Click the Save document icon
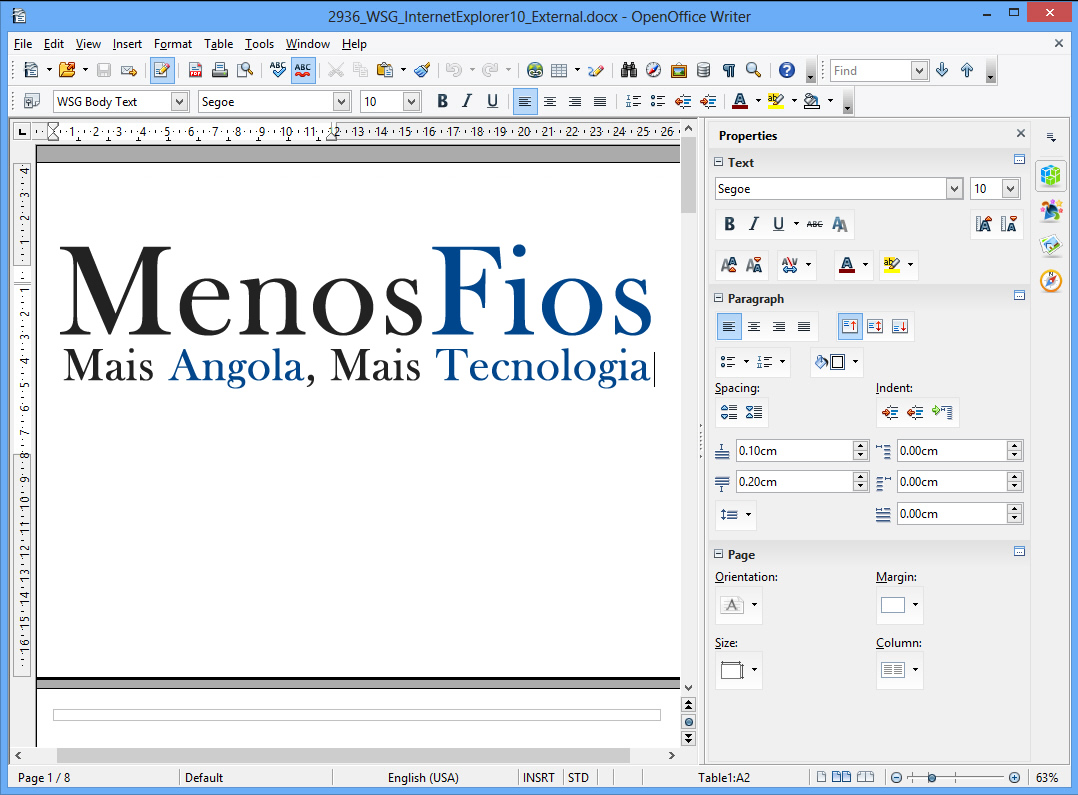The height and width of the screenshot is (795, 1078). pyautogui.click(x=104, y=70)
